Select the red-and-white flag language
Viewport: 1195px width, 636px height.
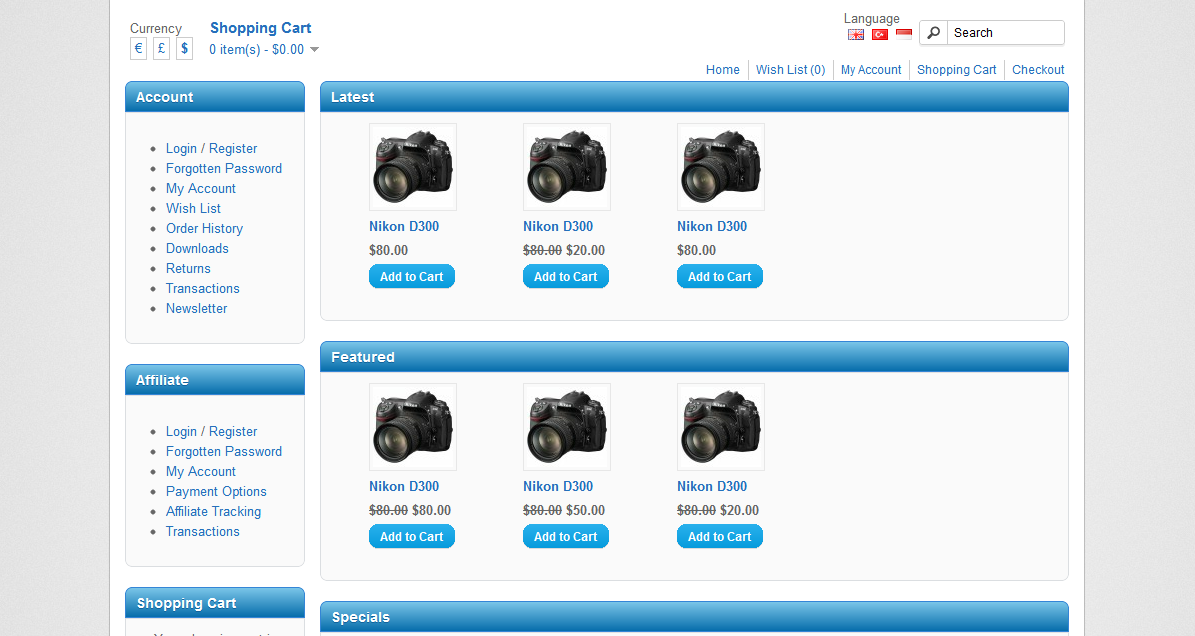pyautogui.click(x=904, y=34)
